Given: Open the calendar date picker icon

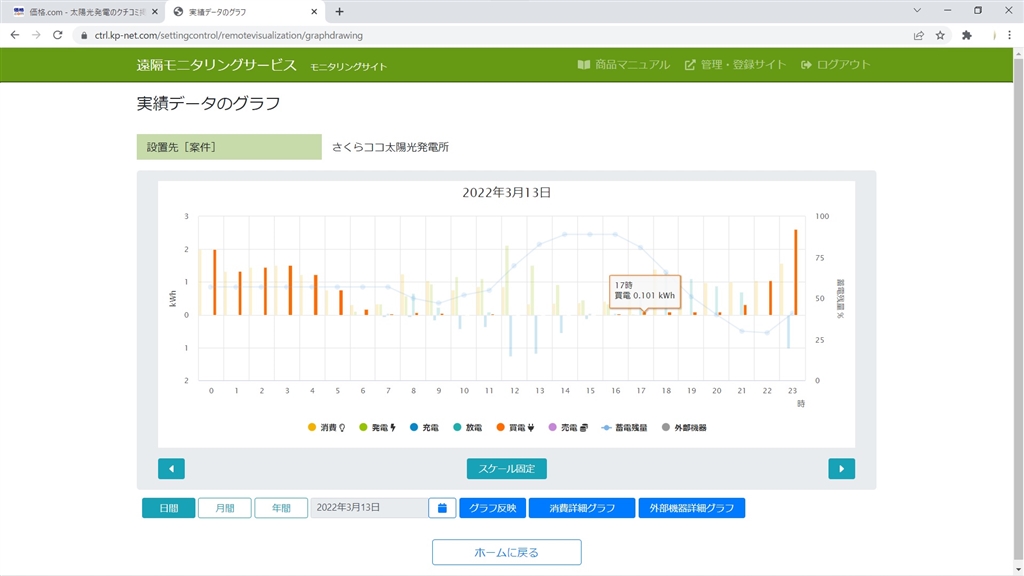Looking at the screenshot, I should (x=442, y=507).
